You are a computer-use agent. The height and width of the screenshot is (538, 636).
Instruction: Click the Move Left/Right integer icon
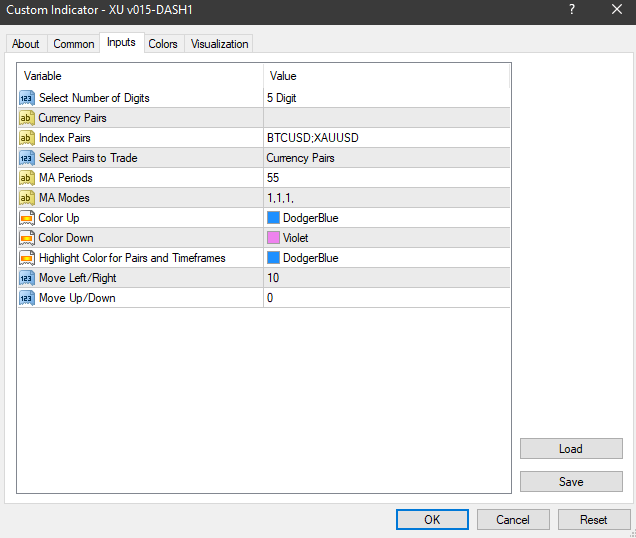point(27,278)
